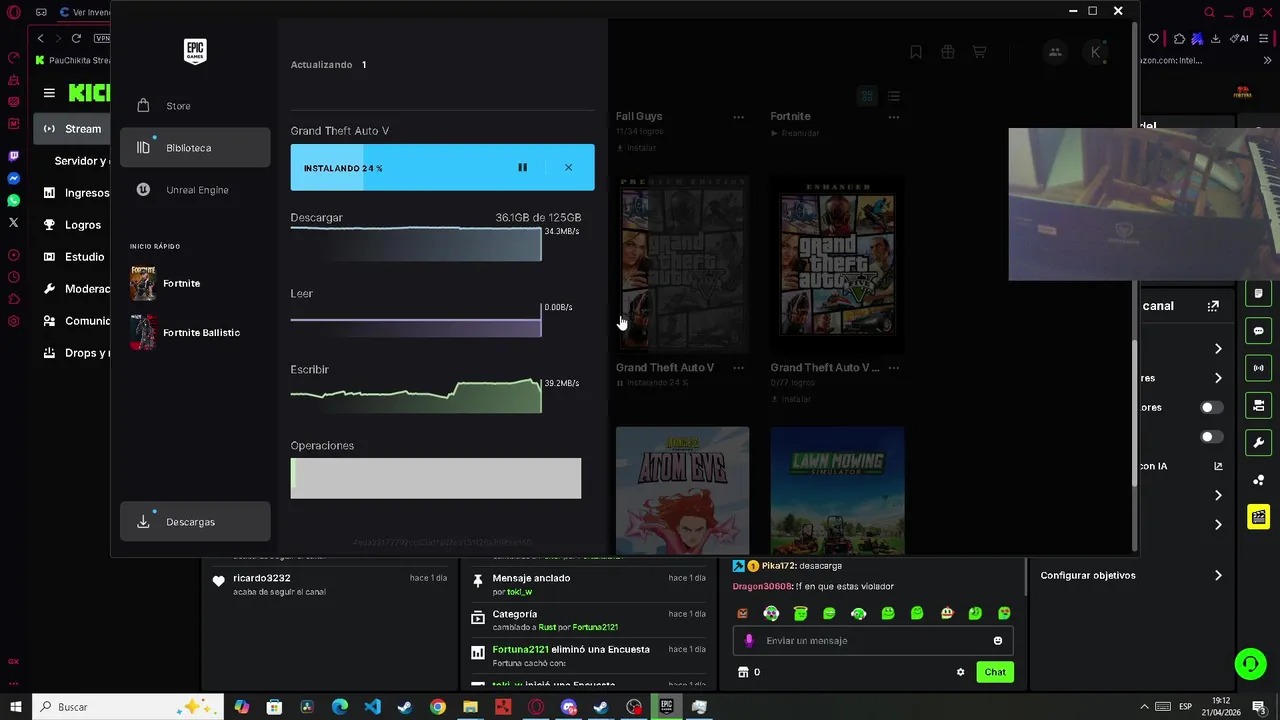This screenshot has width=1280, height=720.
Task: Go back in the browser
Action: pyautogui.click(x=40, y=38)
